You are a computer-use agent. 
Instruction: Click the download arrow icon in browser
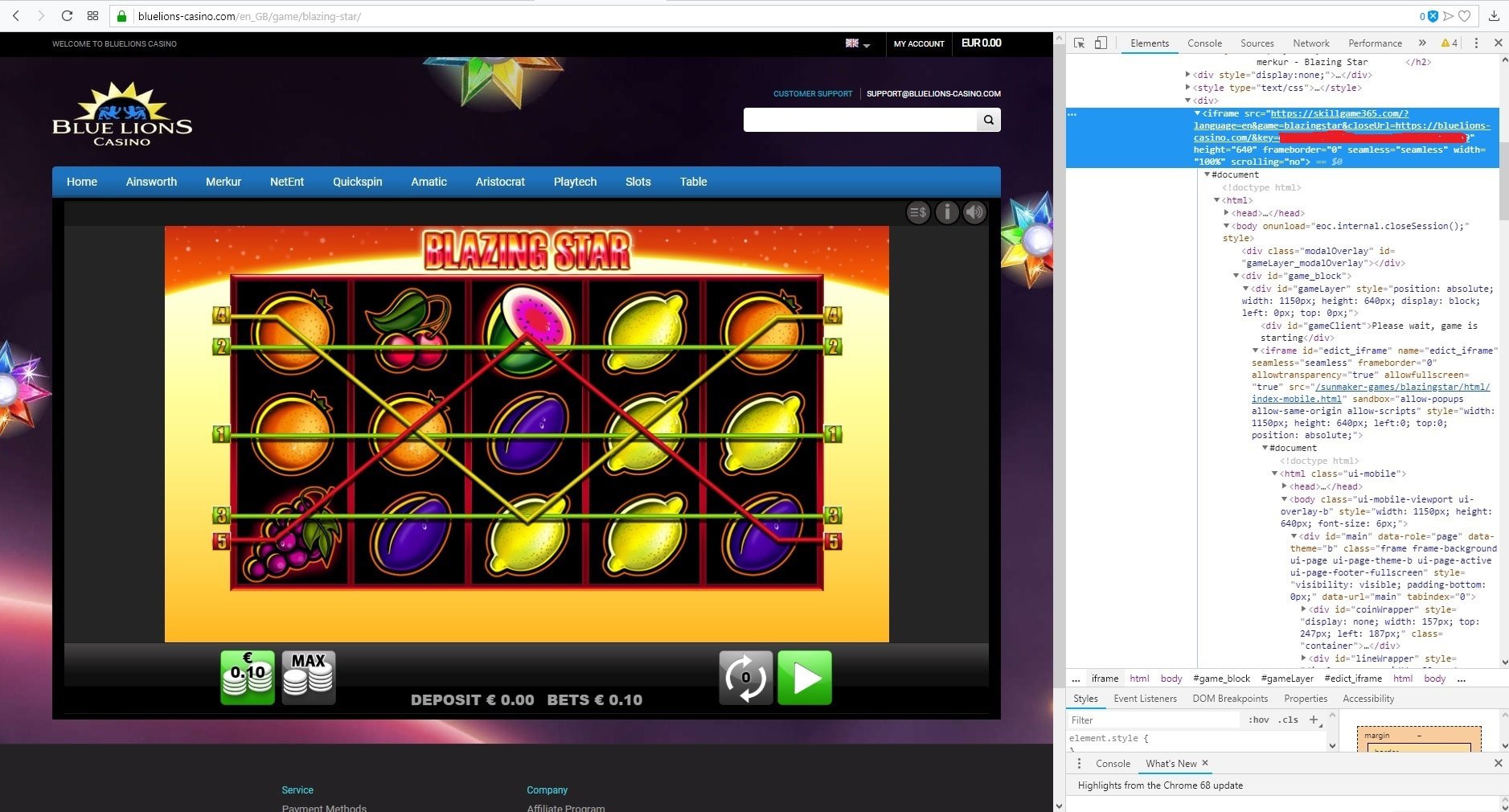pos(1494,16)
